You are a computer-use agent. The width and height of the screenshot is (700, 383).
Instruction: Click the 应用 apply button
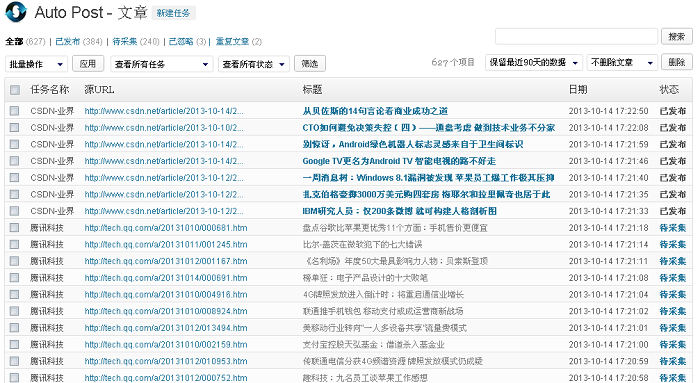88,63
